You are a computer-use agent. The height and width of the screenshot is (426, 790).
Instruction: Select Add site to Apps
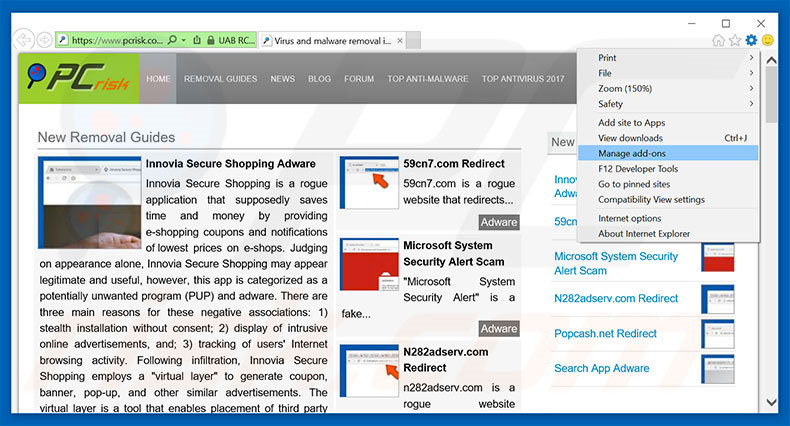(x=668, y=122)
